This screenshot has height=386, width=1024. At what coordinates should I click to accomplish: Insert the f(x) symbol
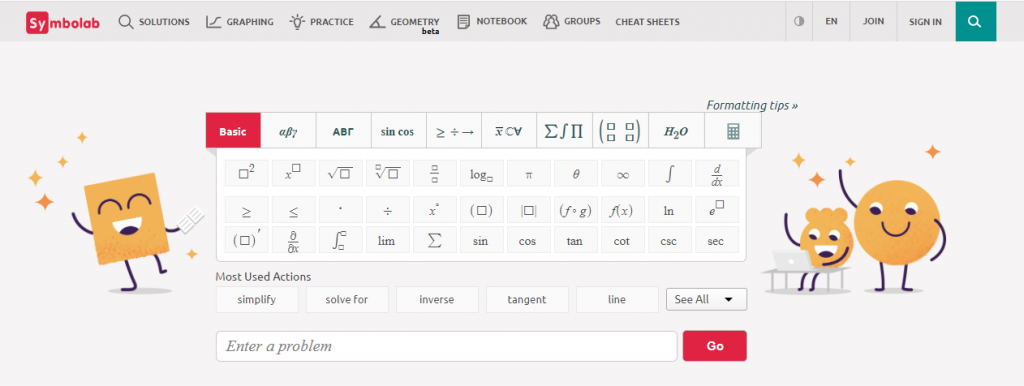pos(622,210)
